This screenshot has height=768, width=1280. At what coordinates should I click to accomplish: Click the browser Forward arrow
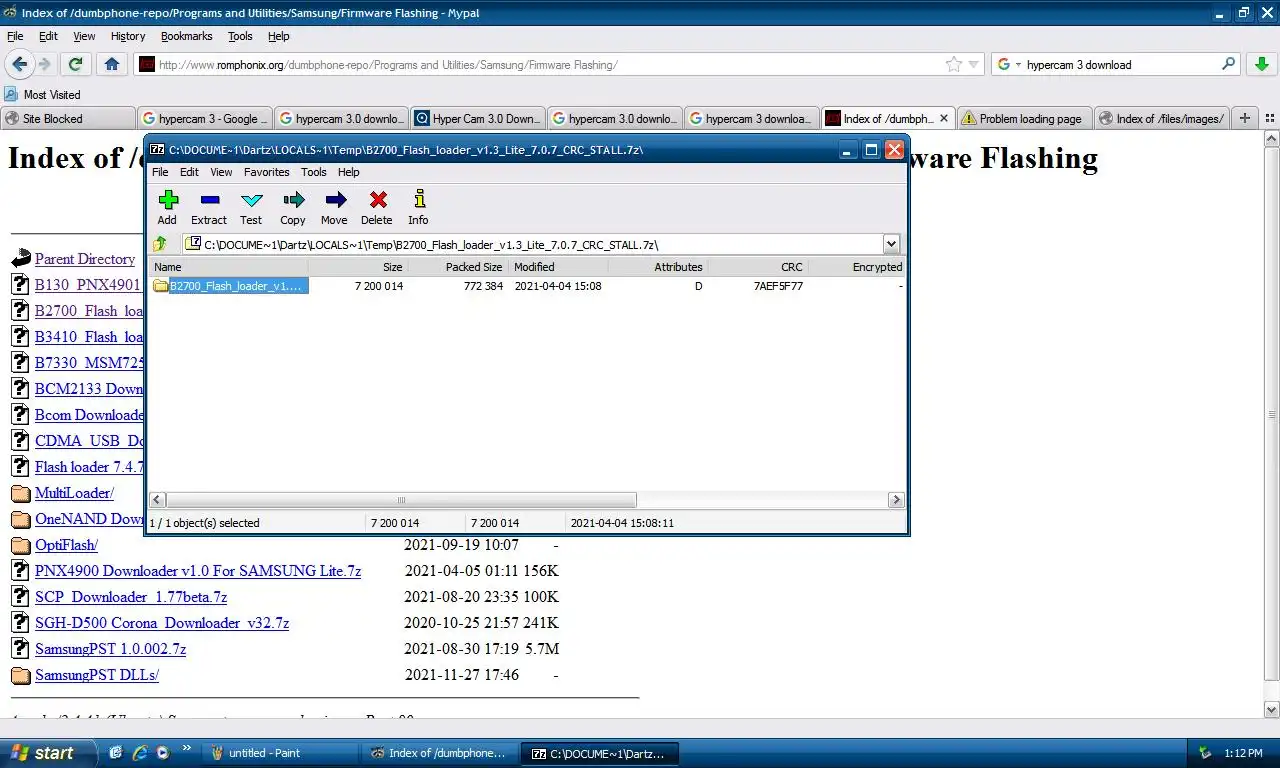click(45, 64)
